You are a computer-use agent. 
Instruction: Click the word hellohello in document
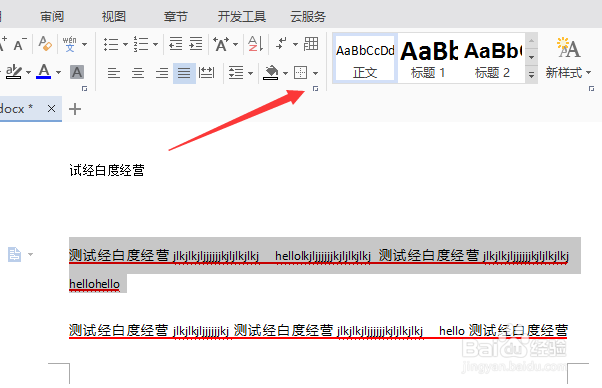(94, 284)
